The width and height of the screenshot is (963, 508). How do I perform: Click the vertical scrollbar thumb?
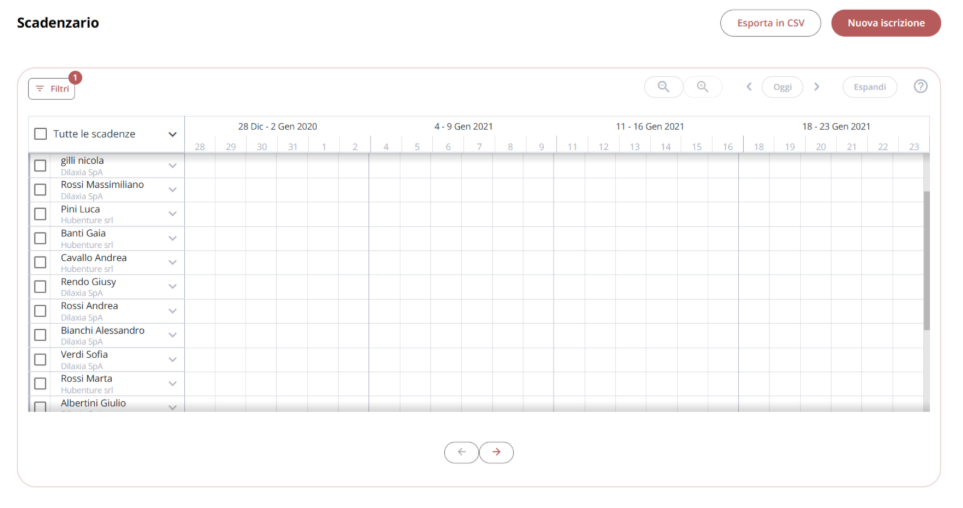[926, 260]
